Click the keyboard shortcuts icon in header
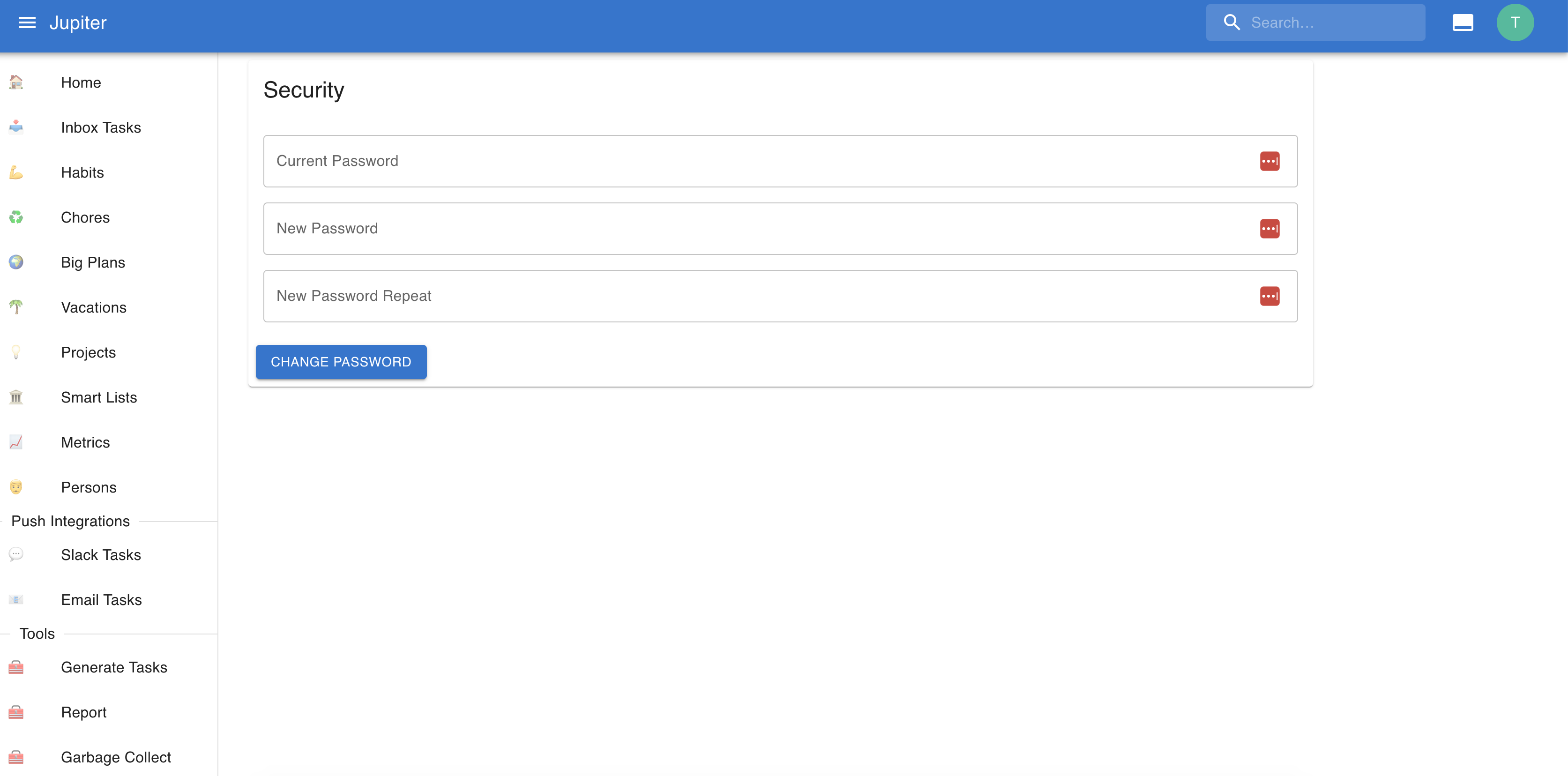Viewport: 1568px width, 776px height. [1462, 22]
